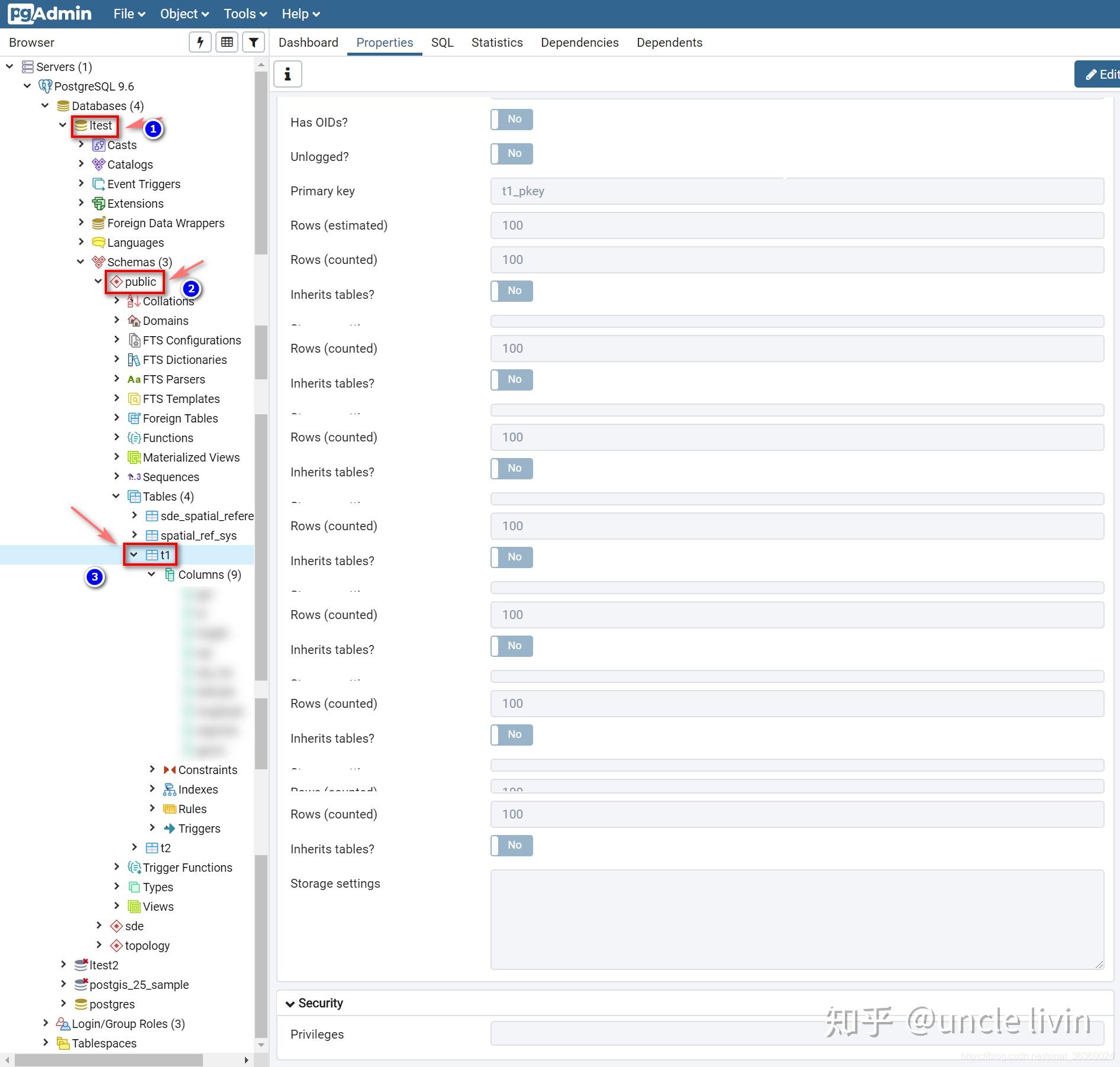Toggle the Unlogged? switch

511,153
